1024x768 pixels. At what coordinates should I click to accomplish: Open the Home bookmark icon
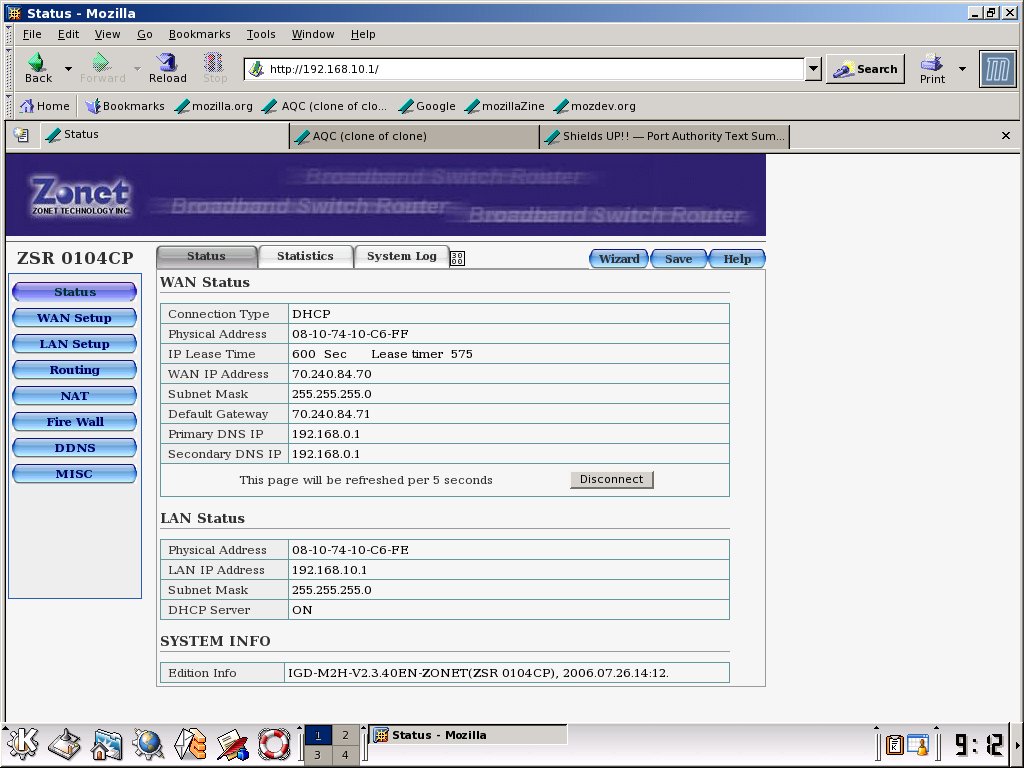point(27,106)
